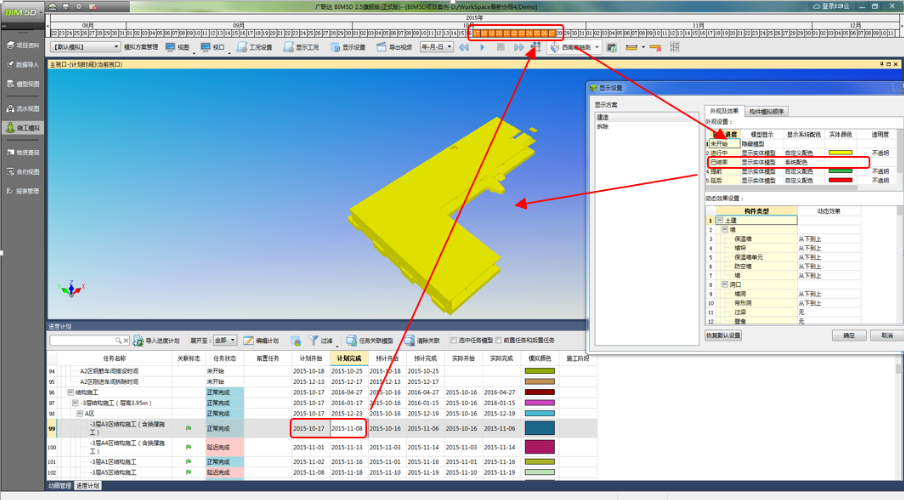The width and height of the screenshot is (904, 500).
Task: Click the grid lines toolbar icon
Action: click(x=675, y=47)
